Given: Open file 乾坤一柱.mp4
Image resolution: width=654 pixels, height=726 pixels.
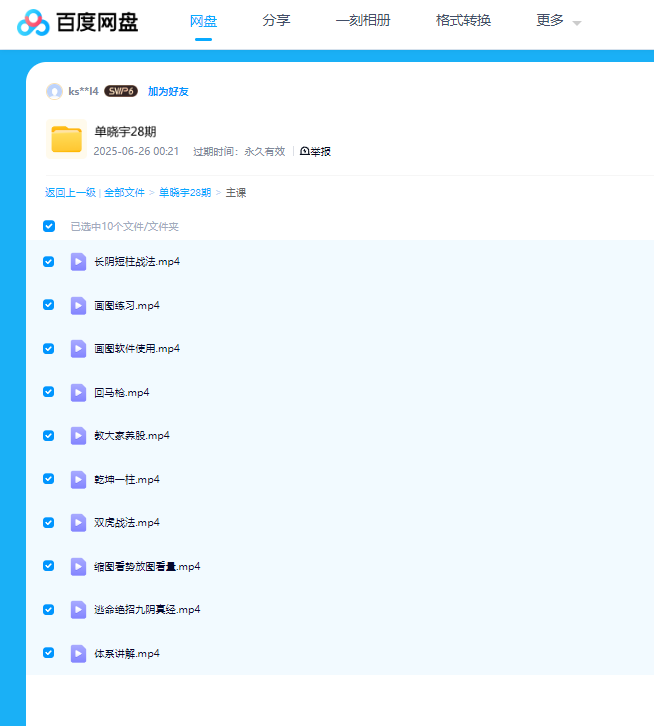Looking at the screenshot, I should click(x=127, y=480).
